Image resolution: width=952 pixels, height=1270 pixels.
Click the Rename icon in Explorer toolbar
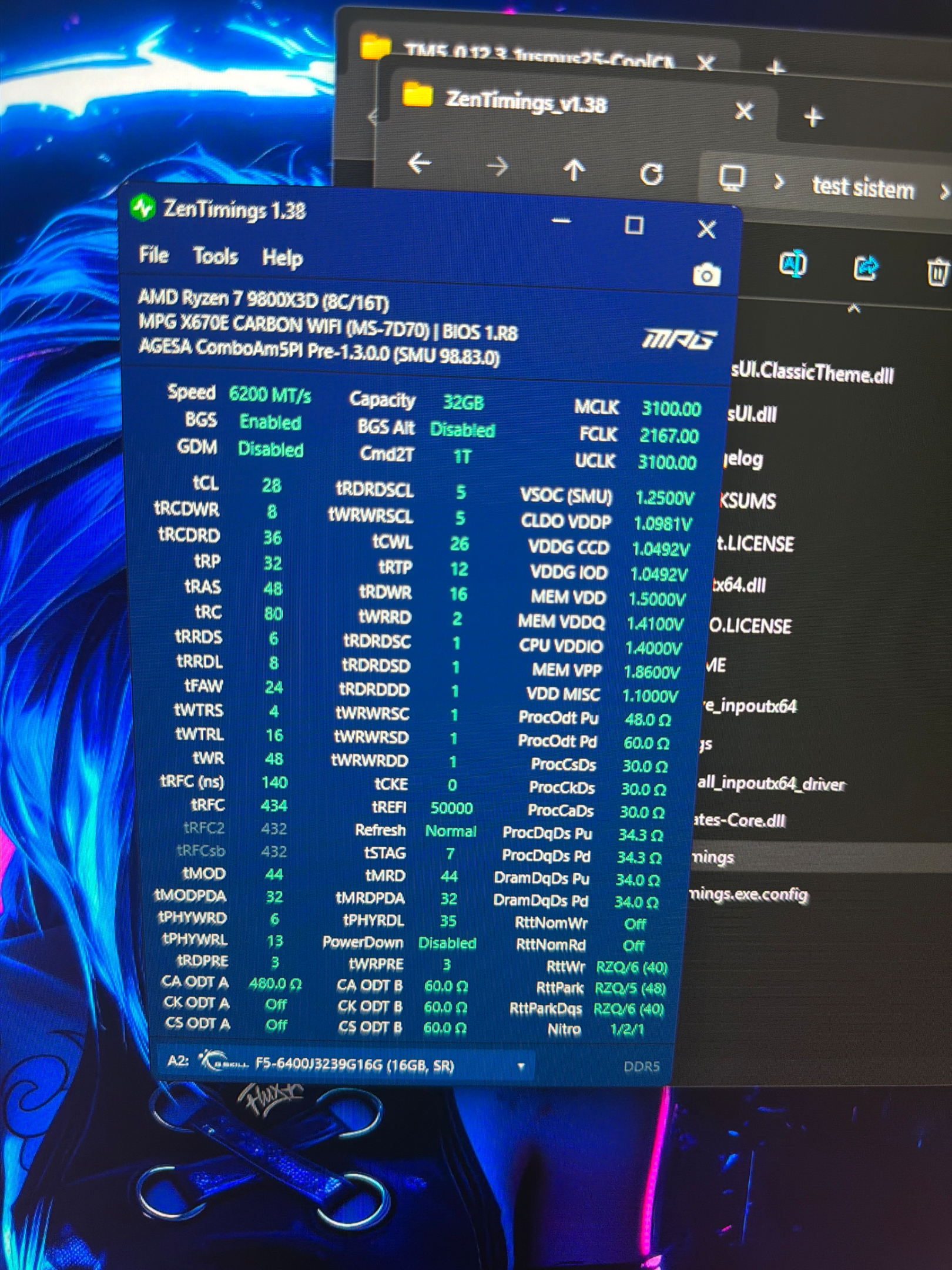(793, 265)
